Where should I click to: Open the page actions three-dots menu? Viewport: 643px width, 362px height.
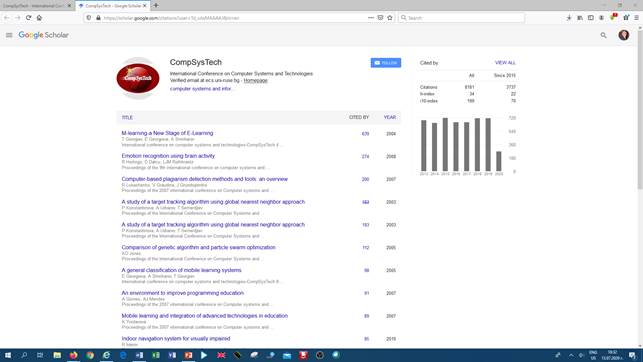coord(371,18)
